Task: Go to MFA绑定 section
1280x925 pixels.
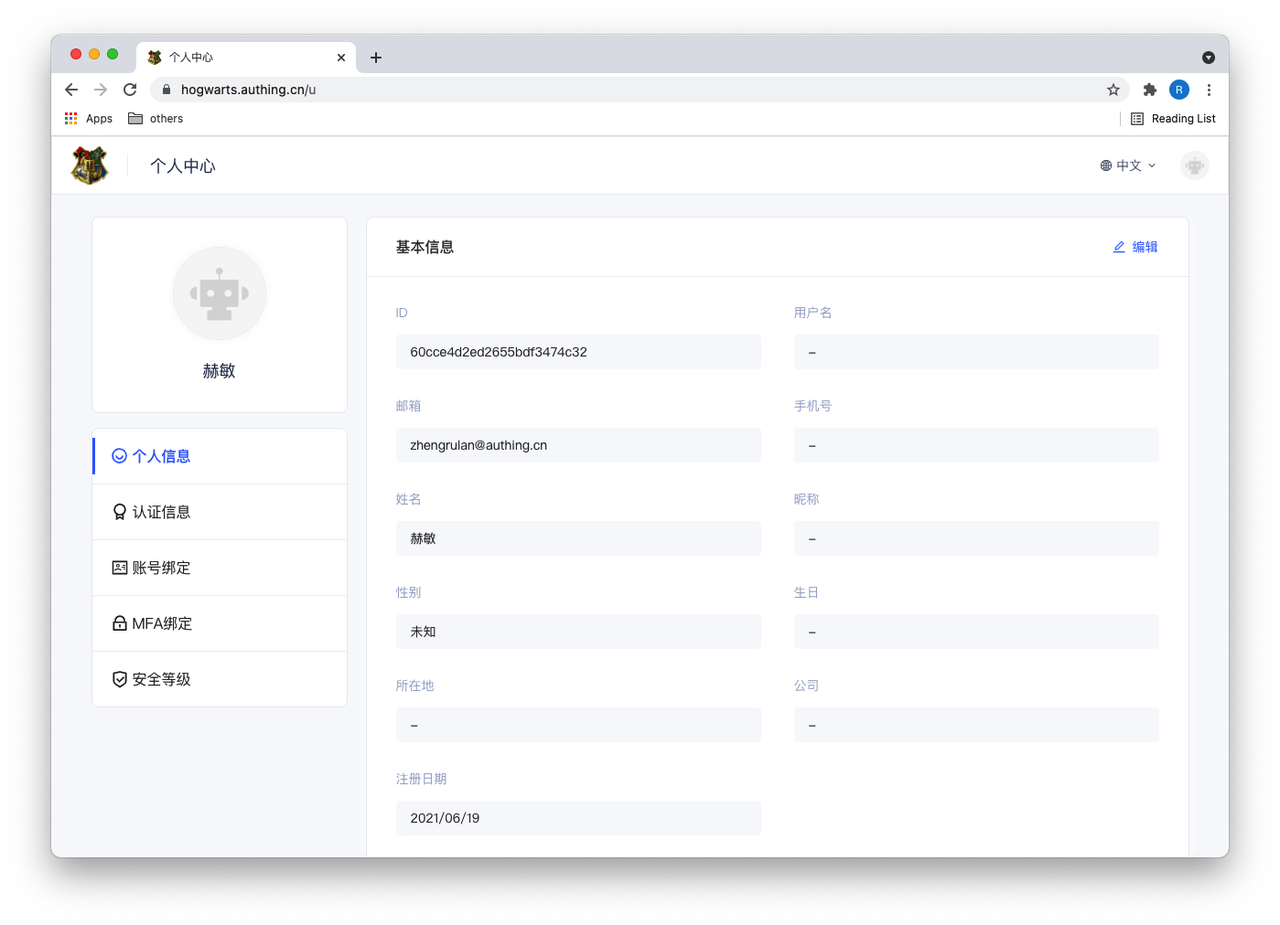Action: (160, 624)
